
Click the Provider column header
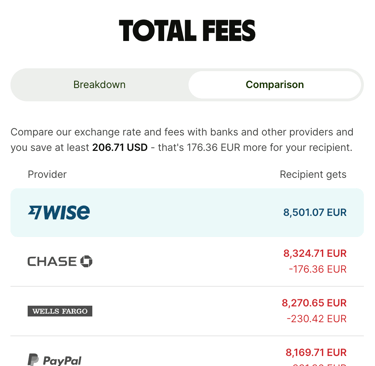47,174
